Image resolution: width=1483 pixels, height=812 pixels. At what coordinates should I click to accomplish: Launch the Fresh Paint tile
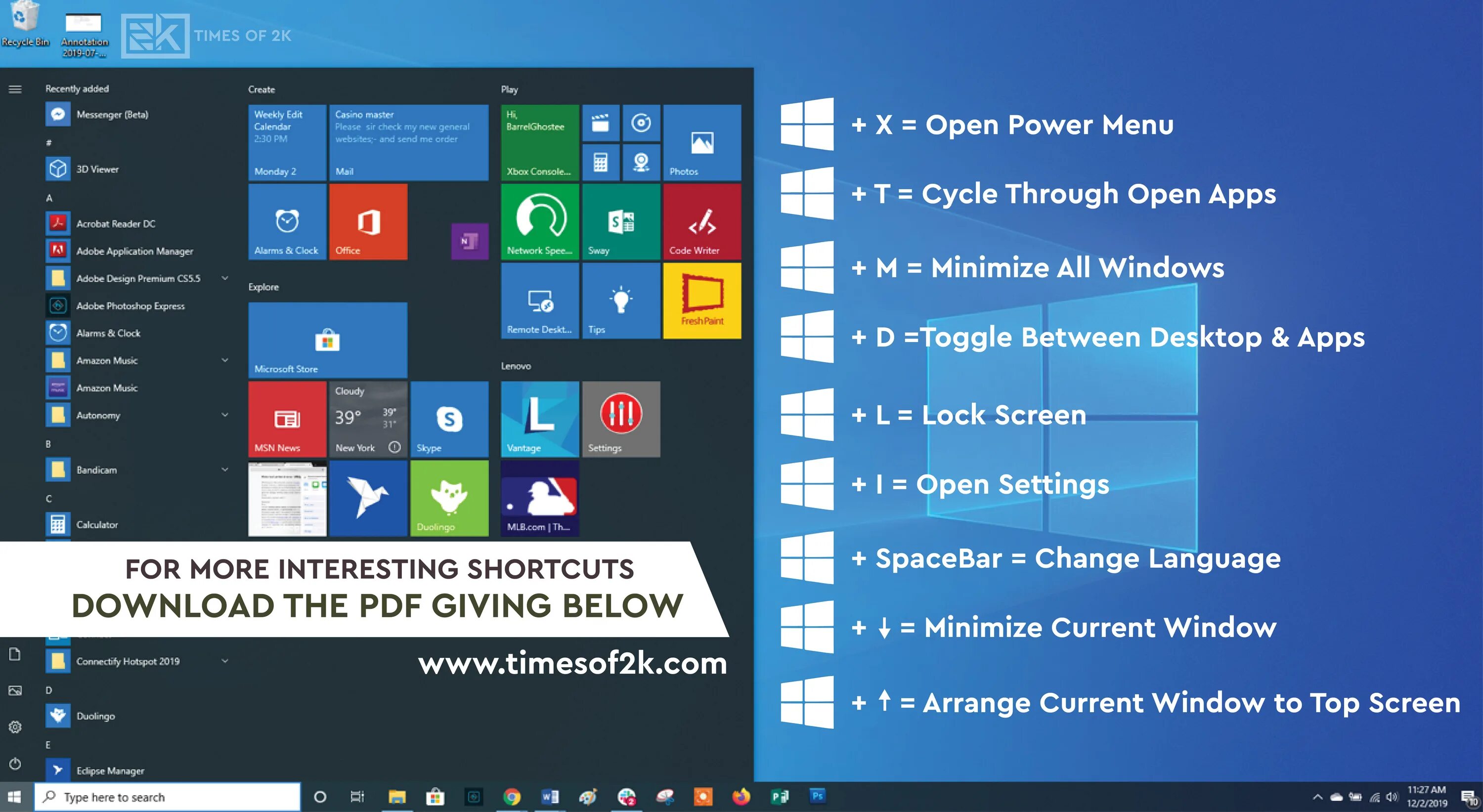click(x=702, y=301)
